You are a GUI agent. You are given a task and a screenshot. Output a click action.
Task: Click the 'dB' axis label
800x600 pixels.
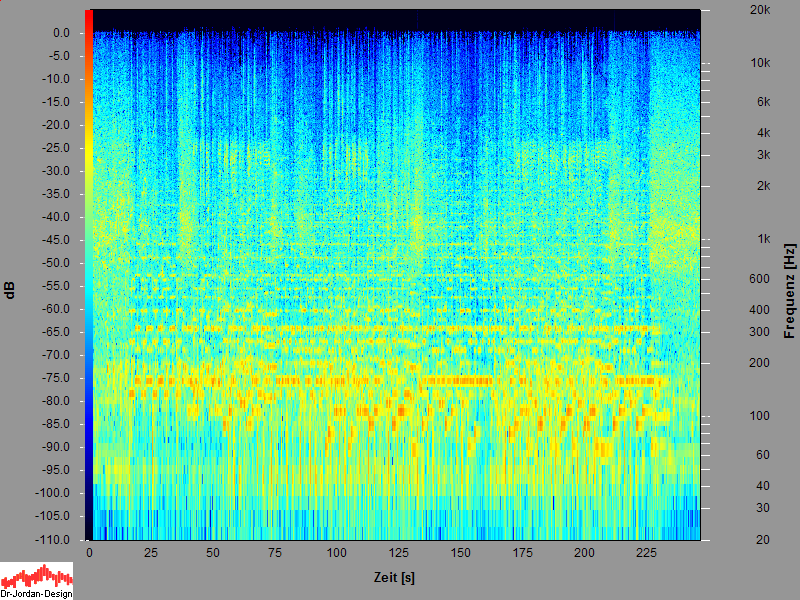click(10, 291)
